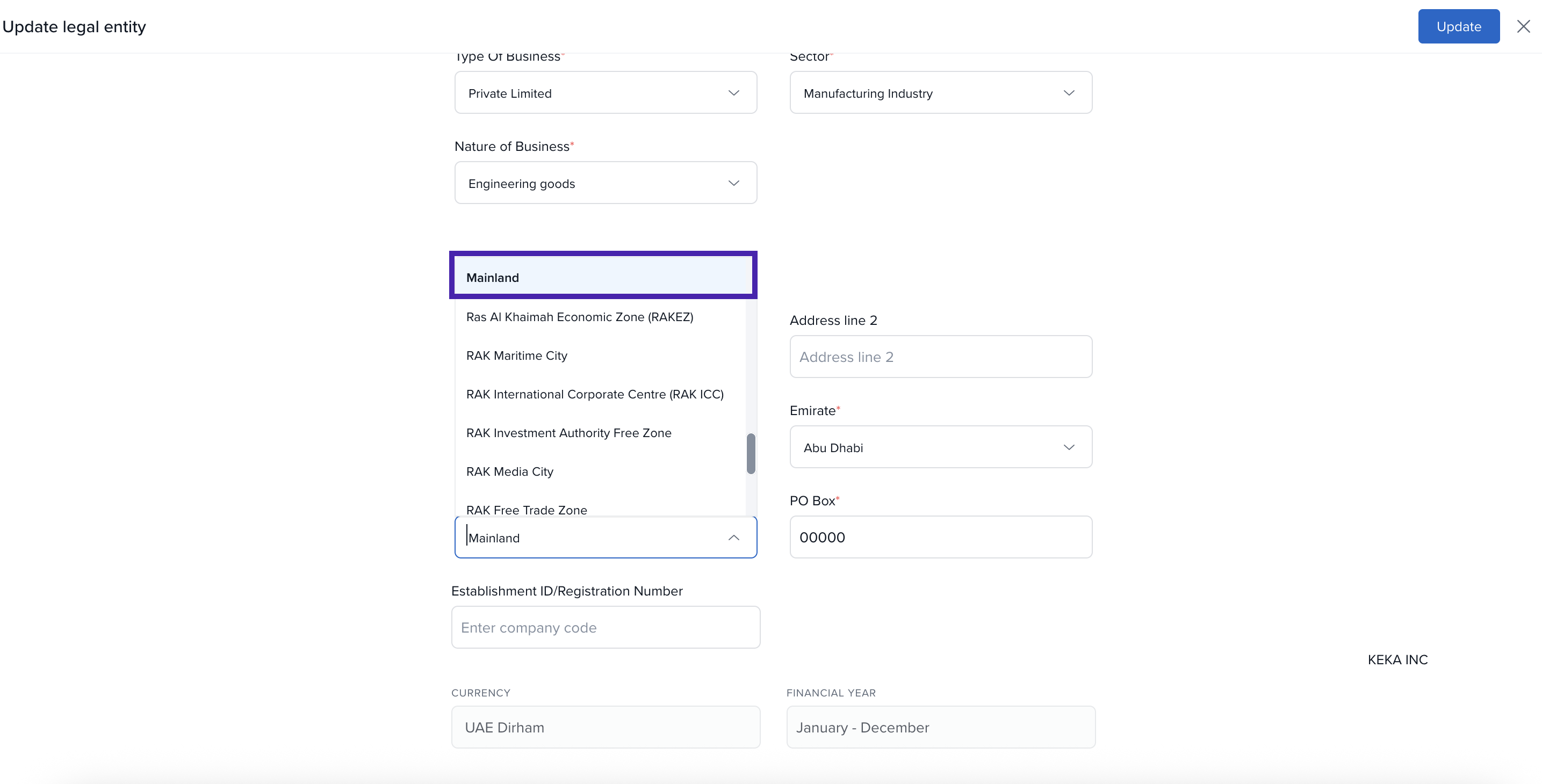Click the Address line 2 field
Screen dimensions: 1542x784
(940, 357)
